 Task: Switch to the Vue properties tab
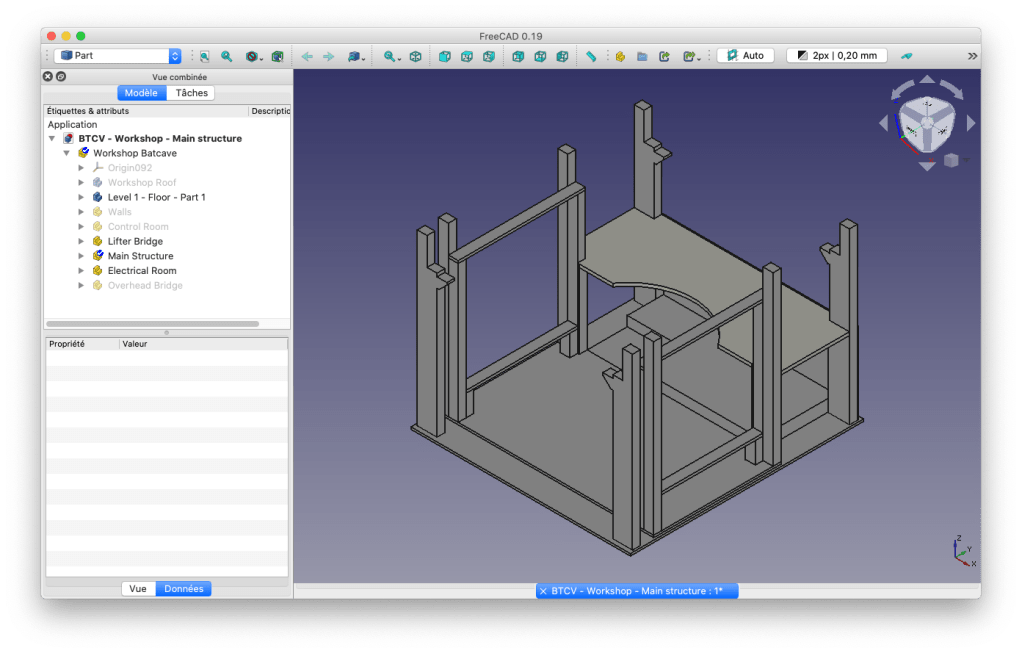click(x=138, y=589)
